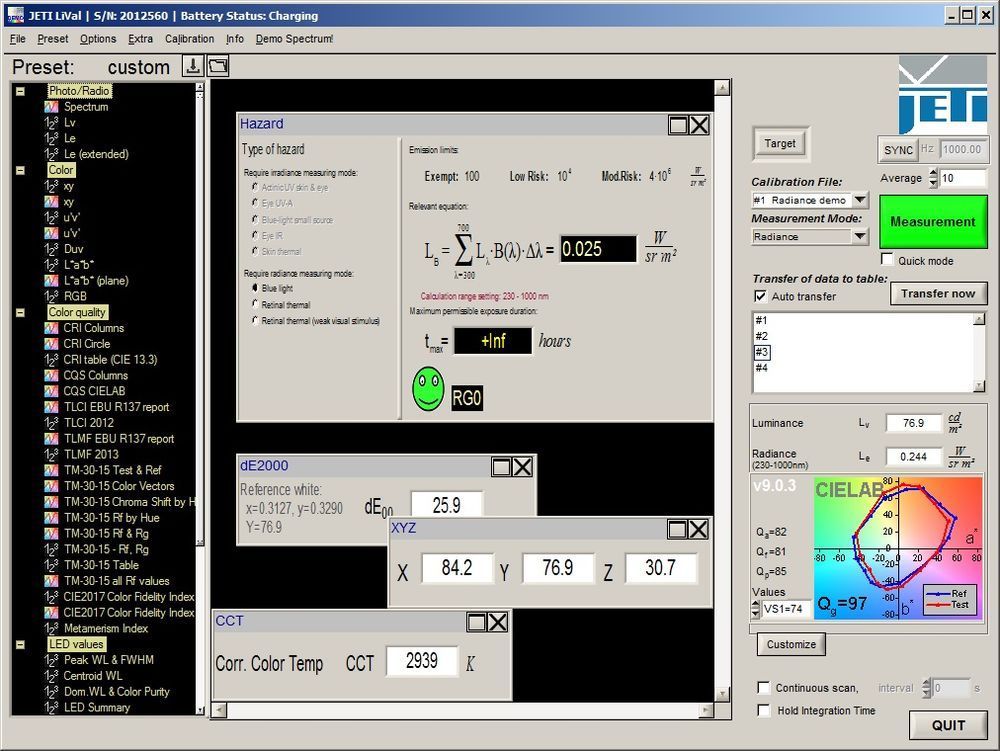Enable the Quick mode checkbox
The height and width of the screenshot is (751, 1000).
tap(887, 260)
